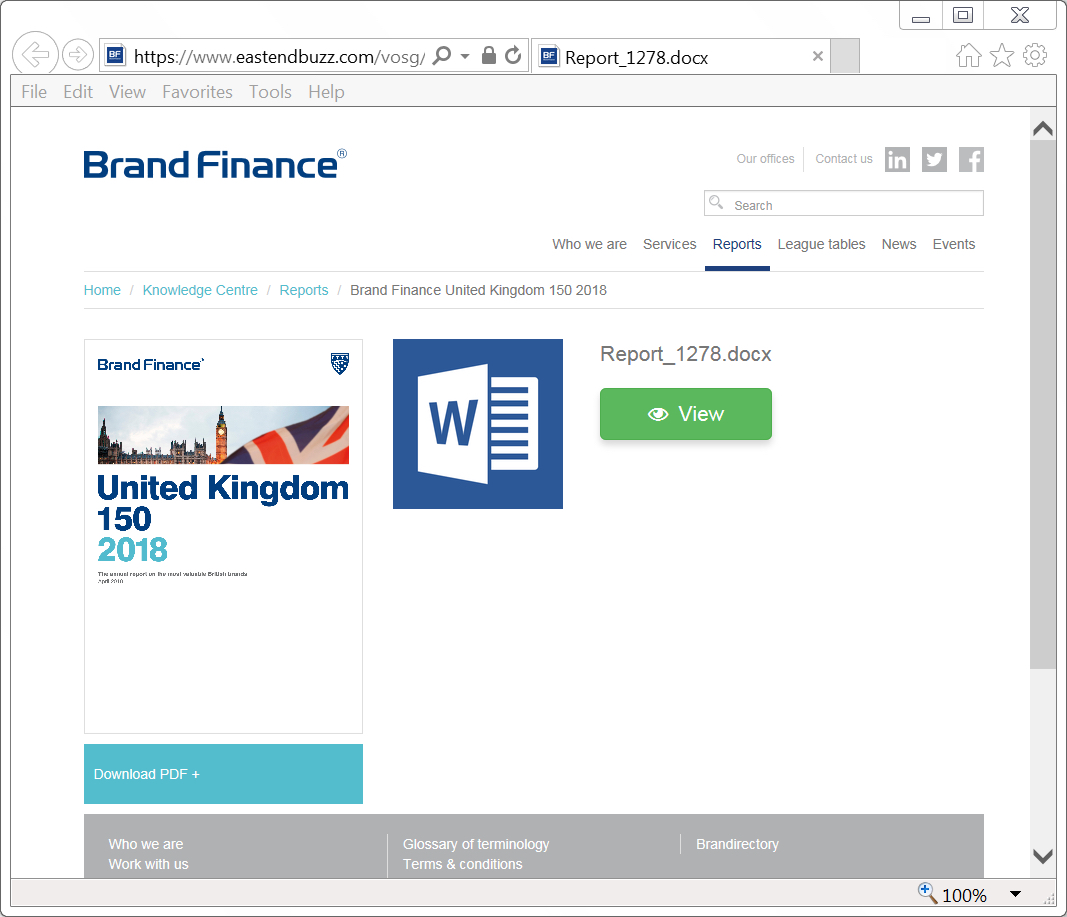Go to Home in the breadcrumb
The image size is (1067, 917).
click(x=102, y=290)
